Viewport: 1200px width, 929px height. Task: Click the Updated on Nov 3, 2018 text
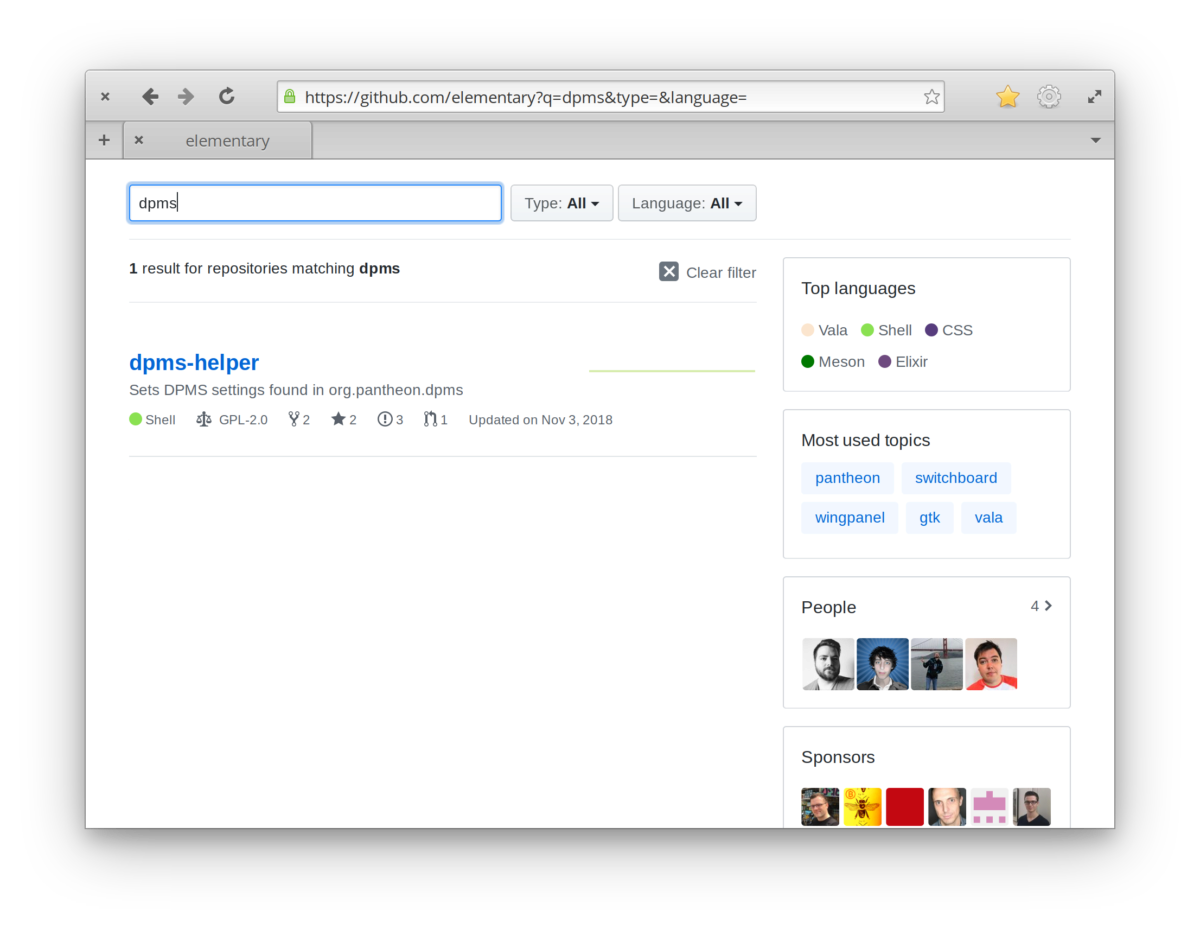pyautogui.click(x=540, y=420)
